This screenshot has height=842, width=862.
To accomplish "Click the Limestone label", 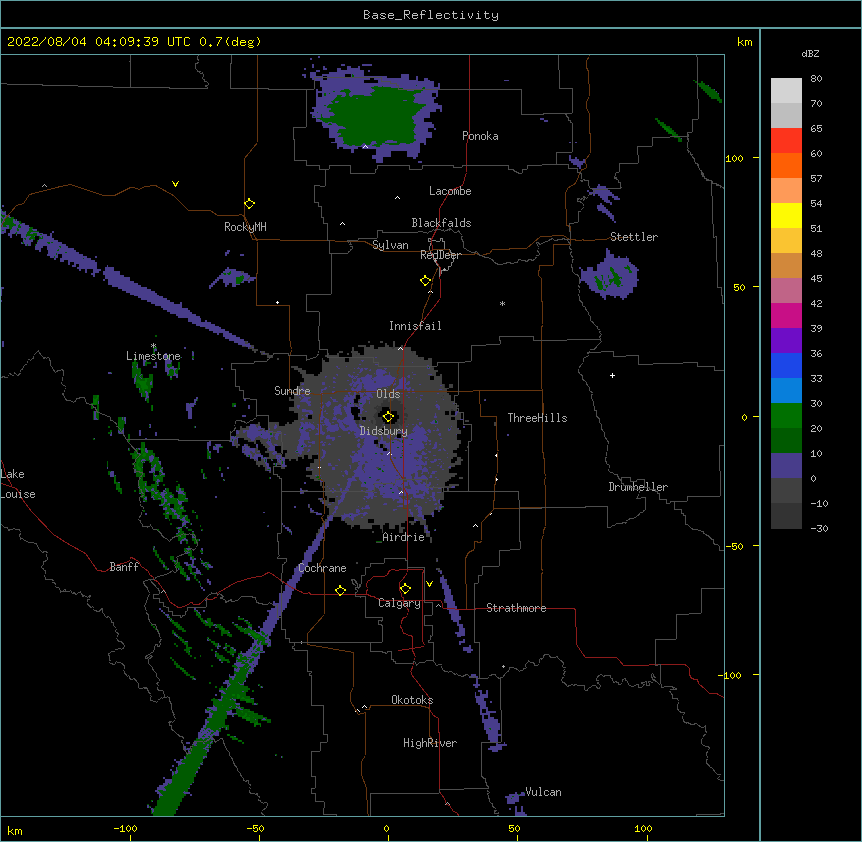I will pyautogui.click(x=153, y=356).
